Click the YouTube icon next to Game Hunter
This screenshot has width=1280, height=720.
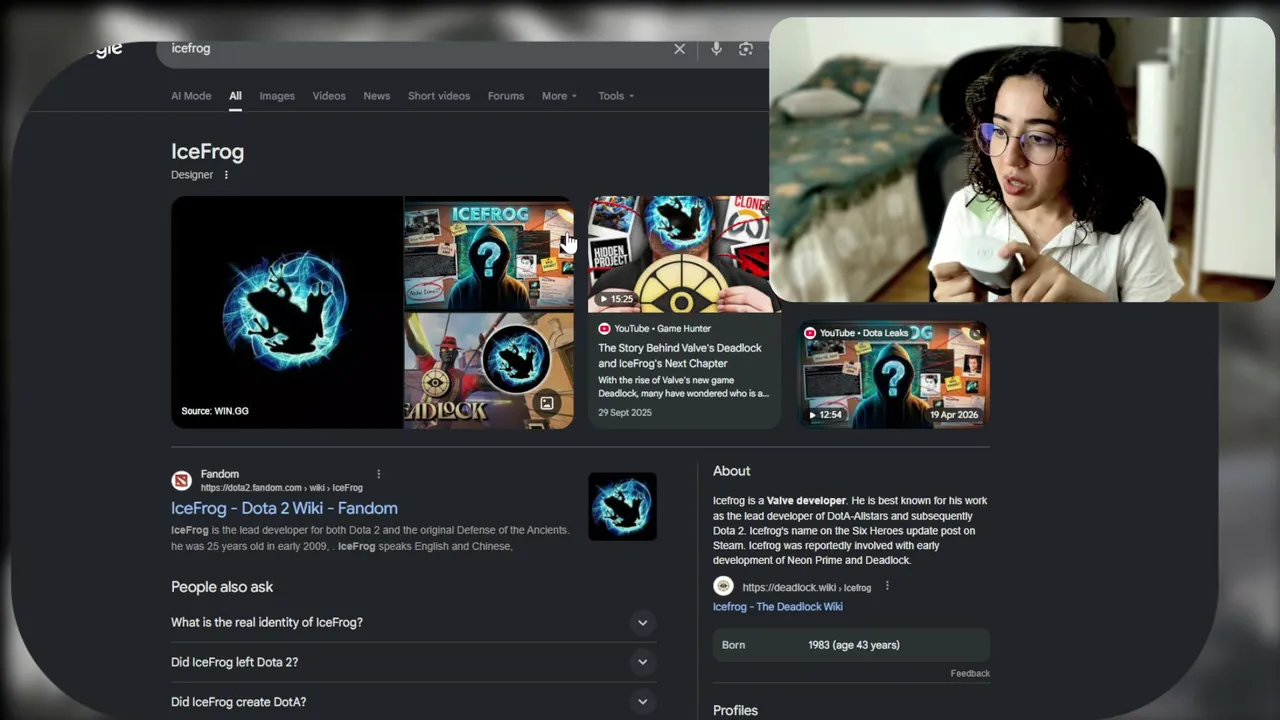[x=604, y=328]
